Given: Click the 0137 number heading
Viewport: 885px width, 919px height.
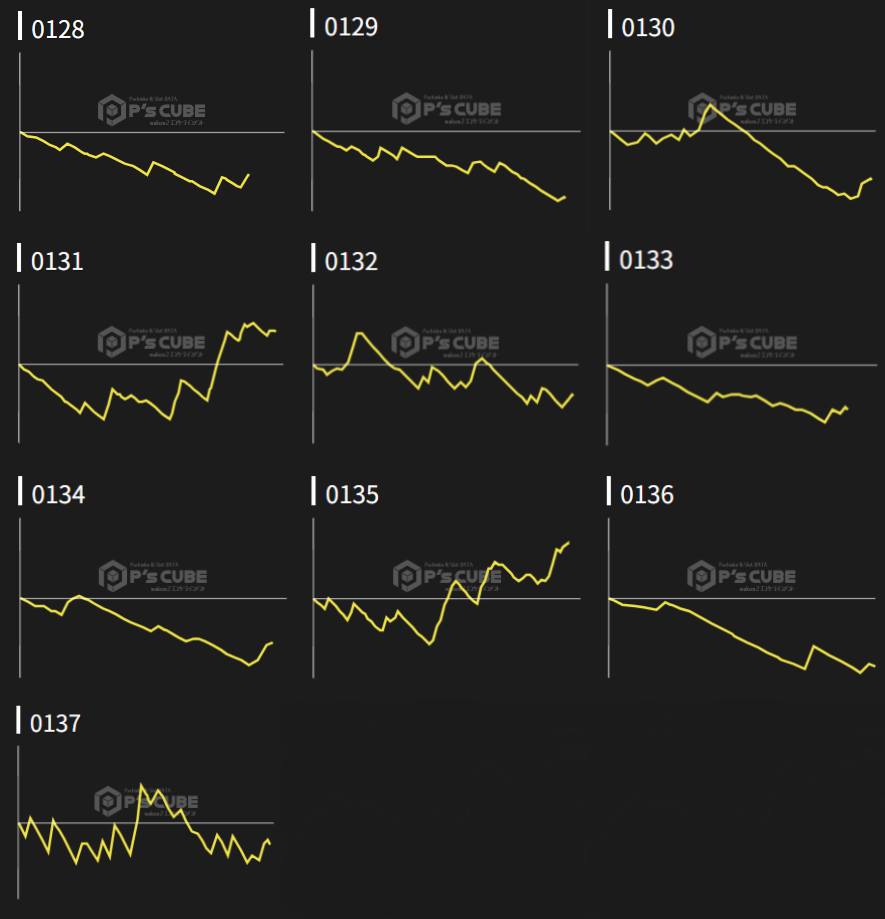Looking at the screenshot, I should pos(56,723).
